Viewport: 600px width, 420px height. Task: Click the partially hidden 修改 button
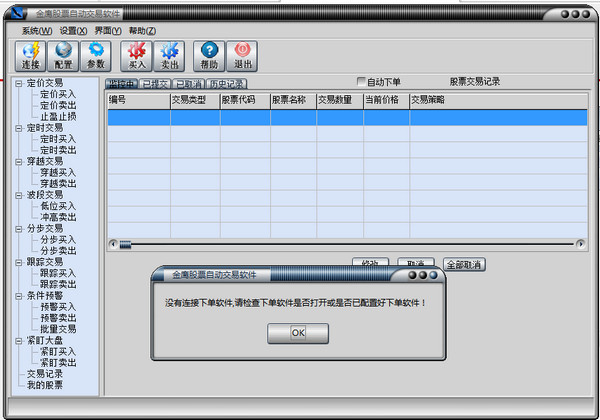[370, 262]
